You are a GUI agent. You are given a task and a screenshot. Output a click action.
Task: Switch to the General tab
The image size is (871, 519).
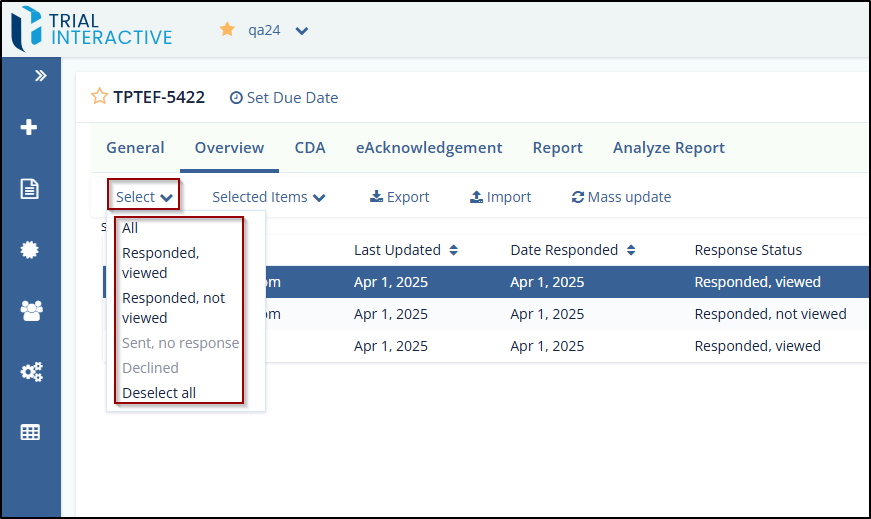[x=135, y=148]
